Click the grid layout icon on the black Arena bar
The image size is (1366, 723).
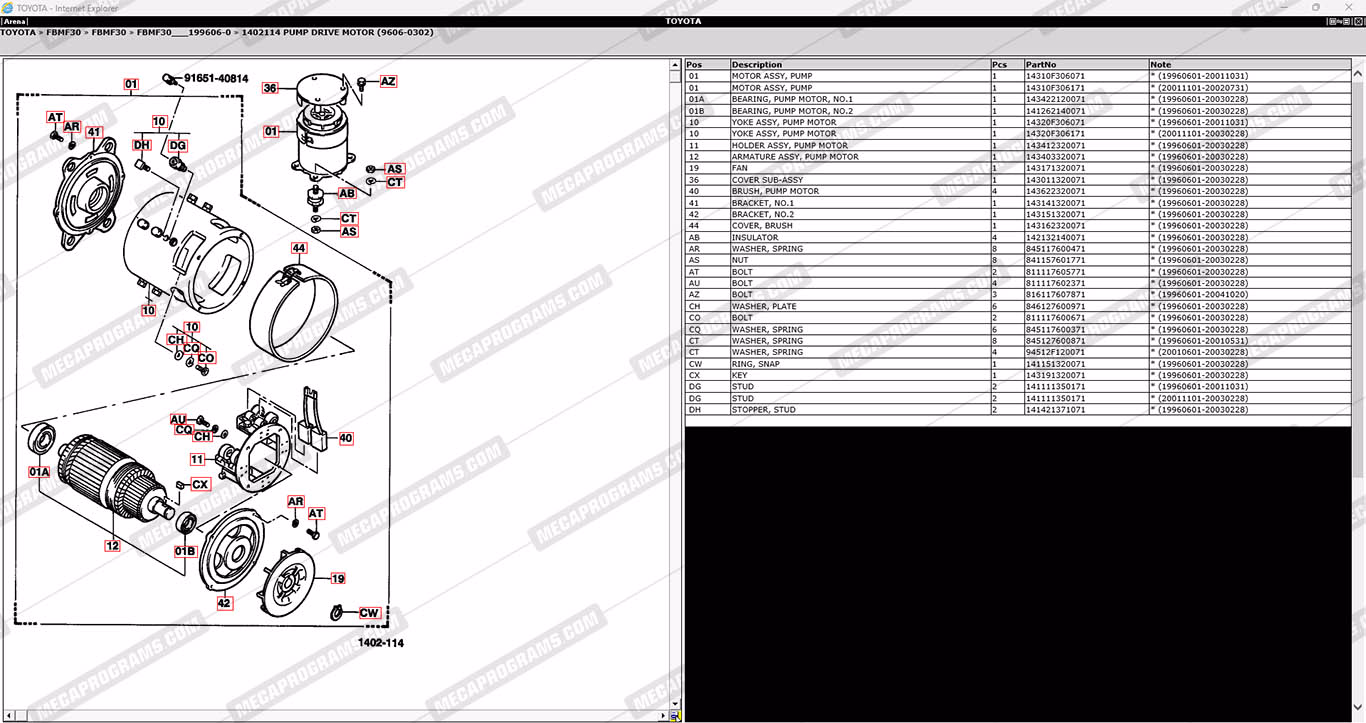tap(1334, 21)
